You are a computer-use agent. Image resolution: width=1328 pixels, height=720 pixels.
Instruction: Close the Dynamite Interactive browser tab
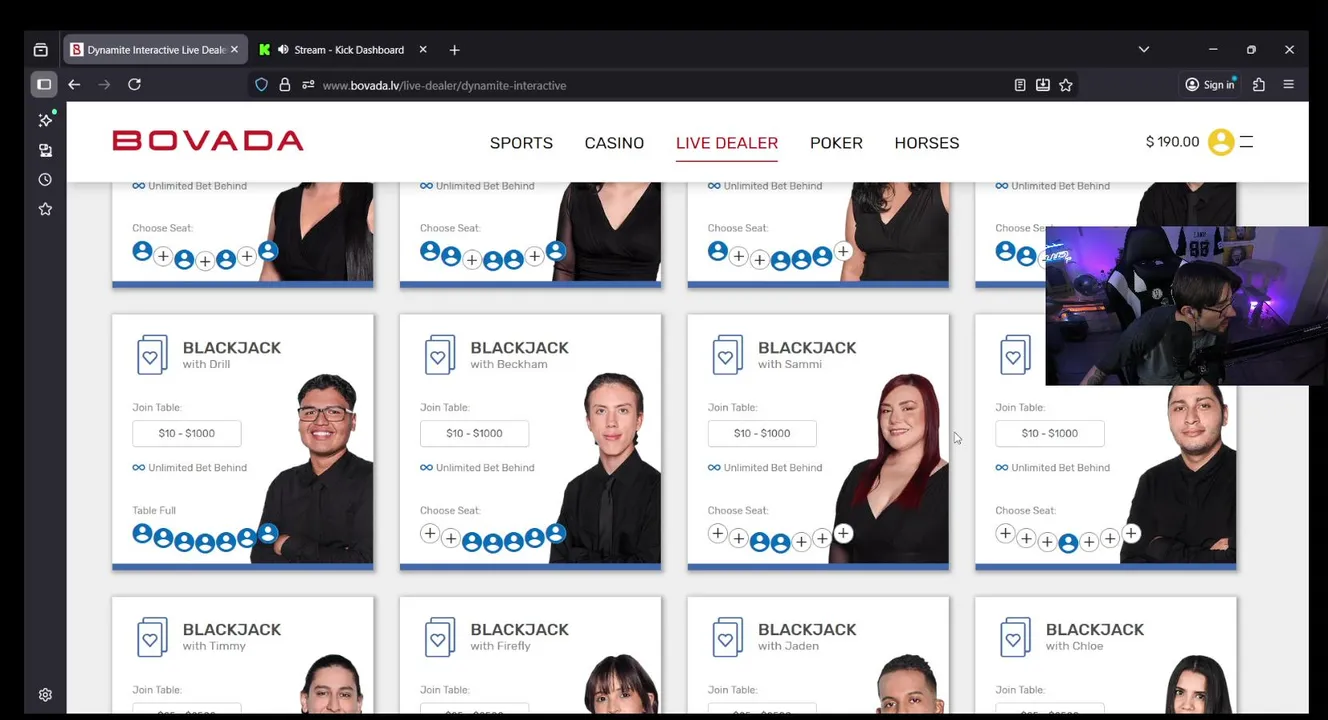[235, 50]
